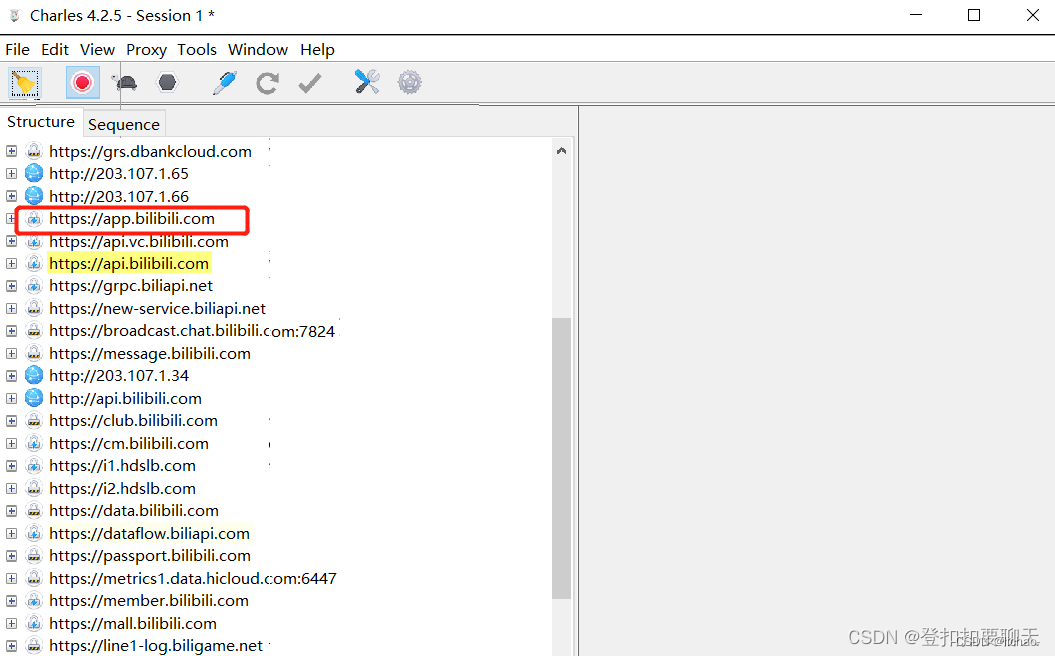Select https://member.bilibili.com host
Viewport: 1055px width, 656px height.
click(149, 600)
